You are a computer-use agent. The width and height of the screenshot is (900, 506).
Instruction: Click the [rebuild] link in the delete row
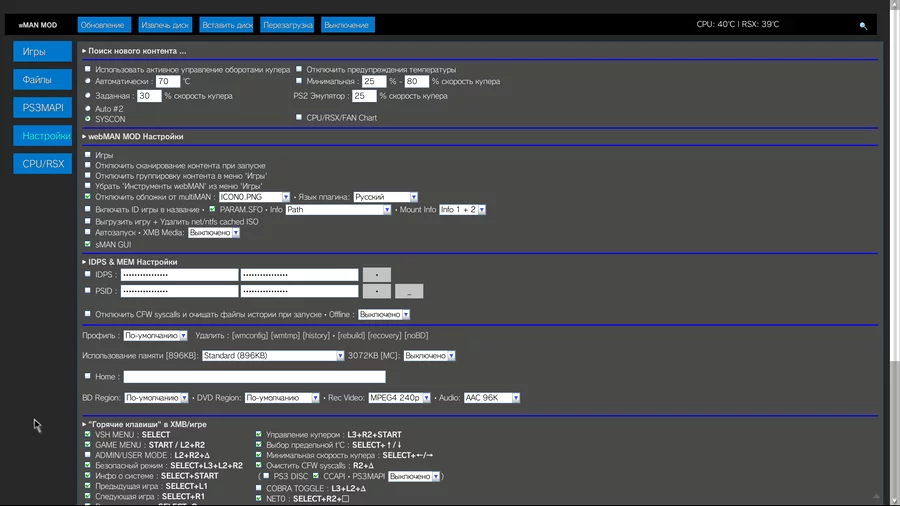(350, 336)
